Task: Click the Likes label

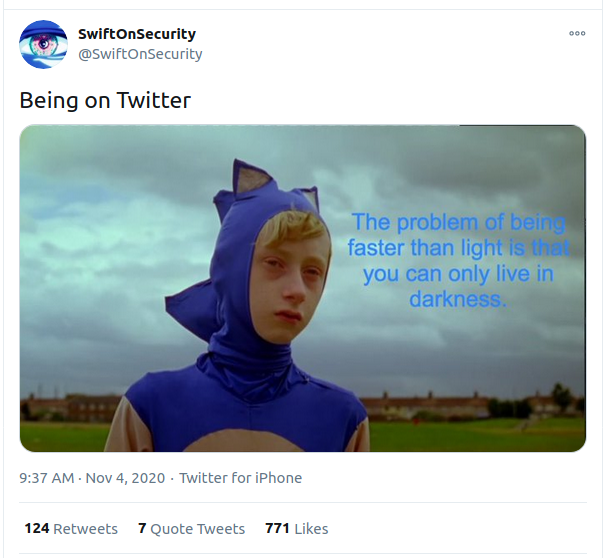Action: (311, 529)
